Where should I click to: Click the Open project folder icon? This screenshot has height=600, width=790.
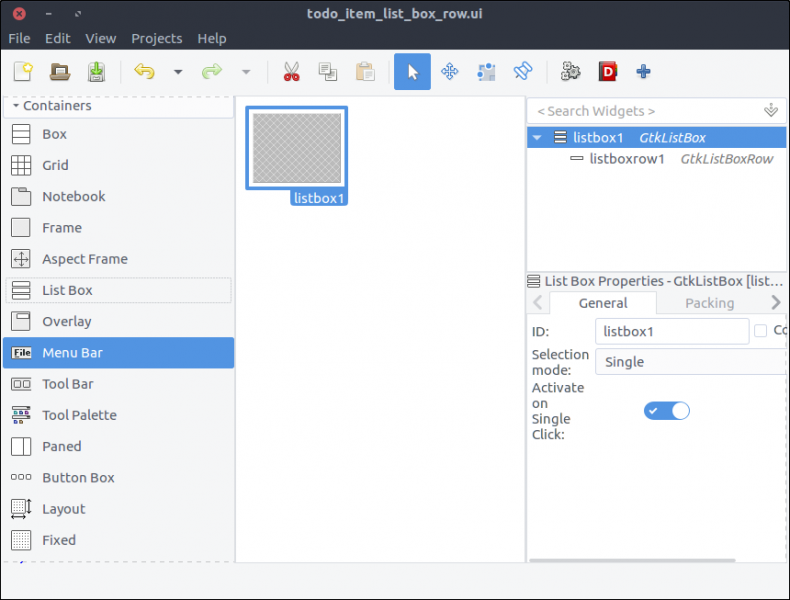coord(60,72)
